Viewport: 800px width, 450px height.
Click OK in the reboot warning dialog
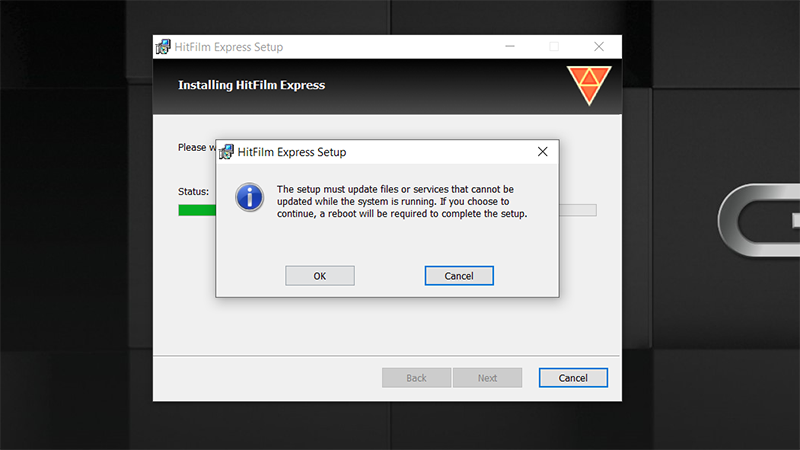[319, 276]
